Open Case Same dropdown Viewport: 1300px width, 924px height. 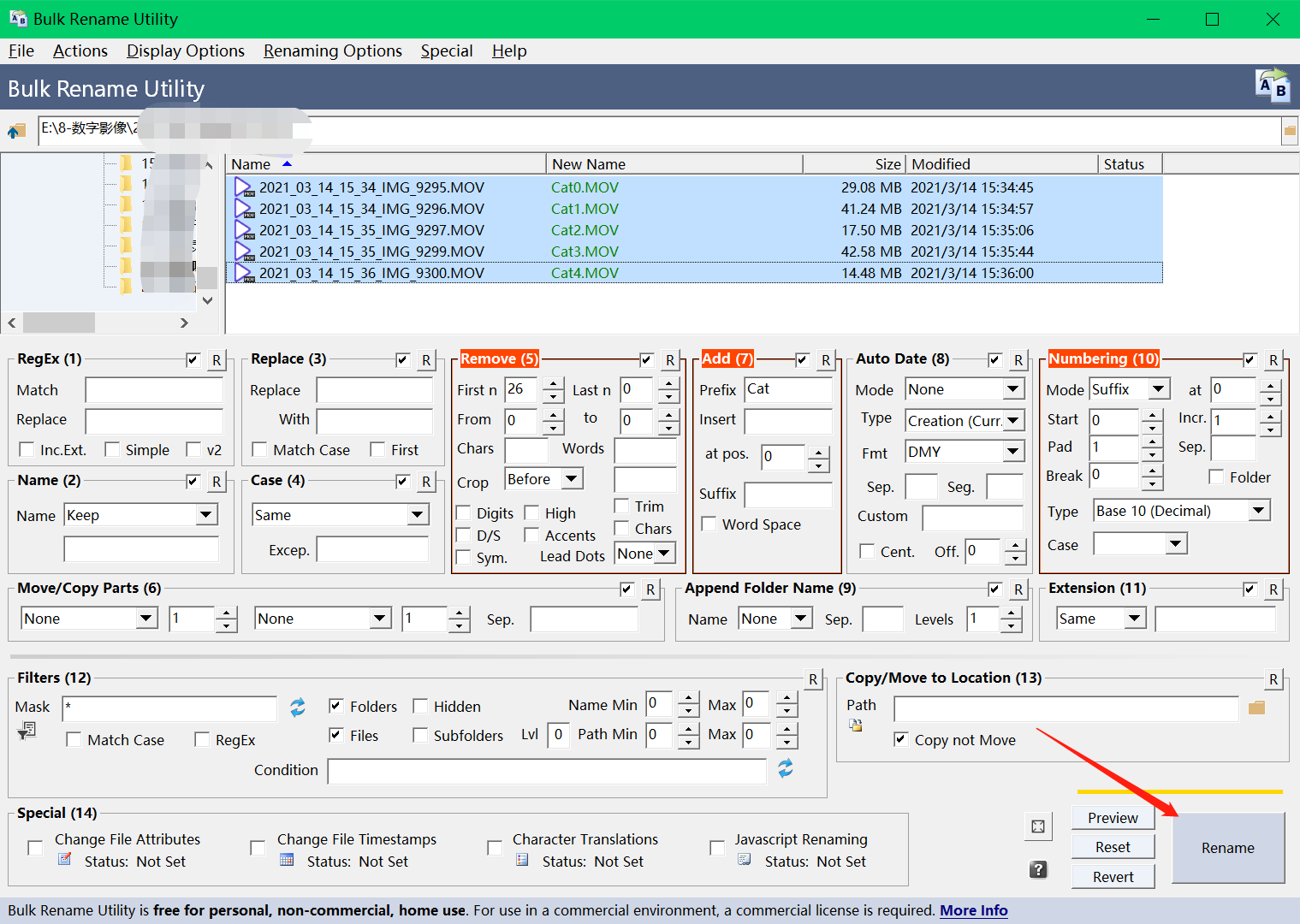click(417, 515)
